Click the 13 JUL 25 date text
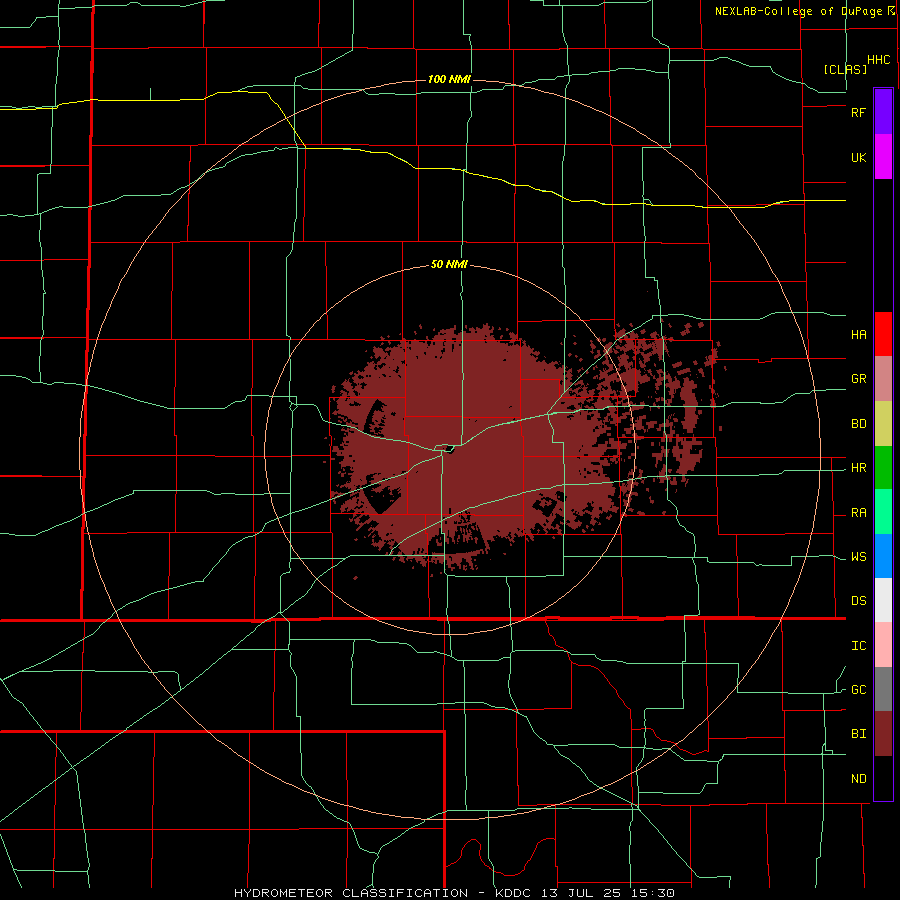The height and width of the screenshot is (900, 900). pyautogui.click(x=580, y=893)
